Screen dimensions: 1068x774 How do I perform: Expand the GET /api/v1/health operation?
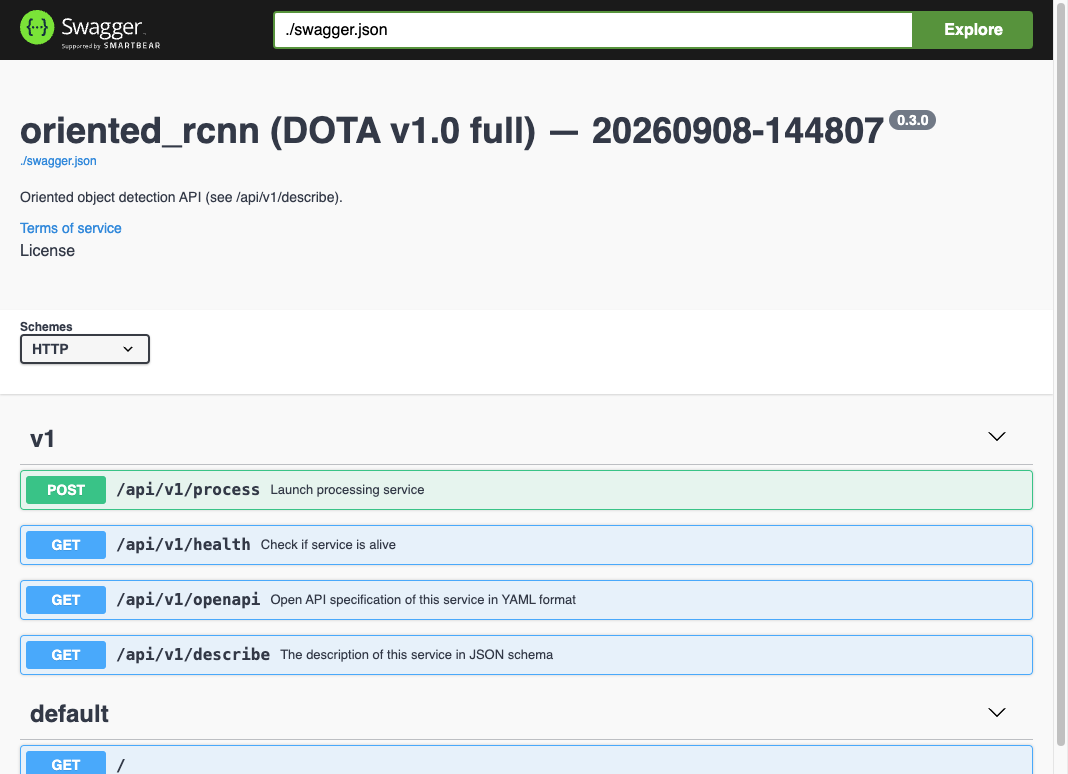click(526, 545)
